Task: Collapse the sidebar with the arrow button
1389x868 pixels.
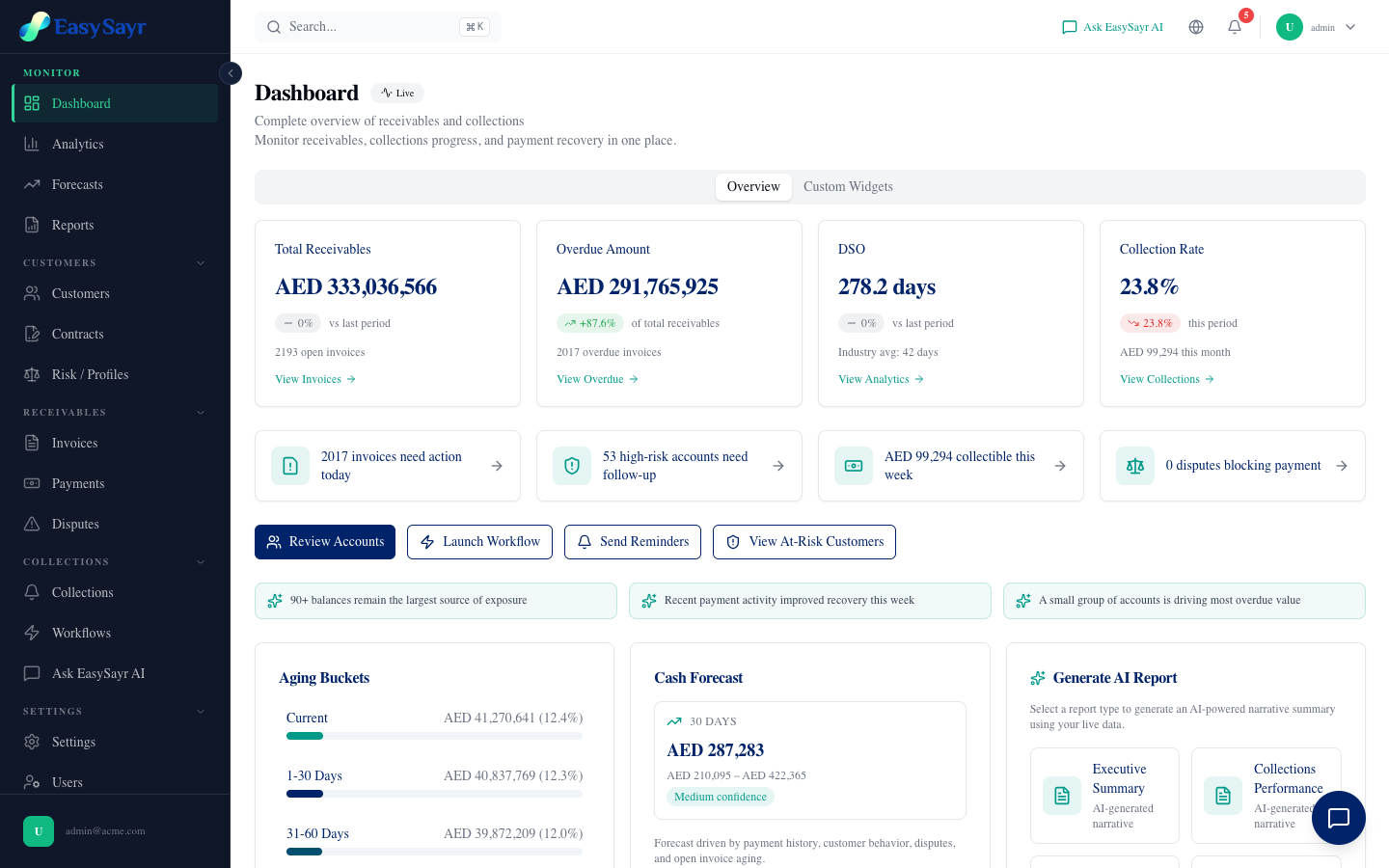Action: (231, 73)
